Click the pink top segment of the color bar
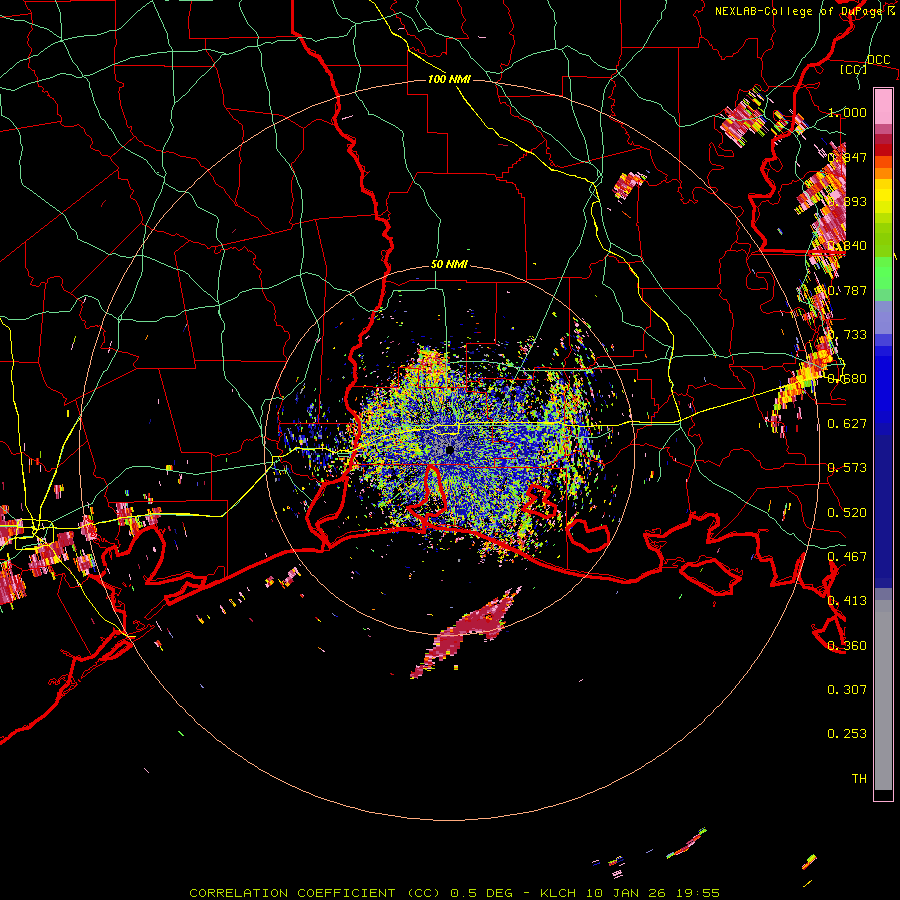The width and height of the screenshot is (900, 900). click(883, 106)
